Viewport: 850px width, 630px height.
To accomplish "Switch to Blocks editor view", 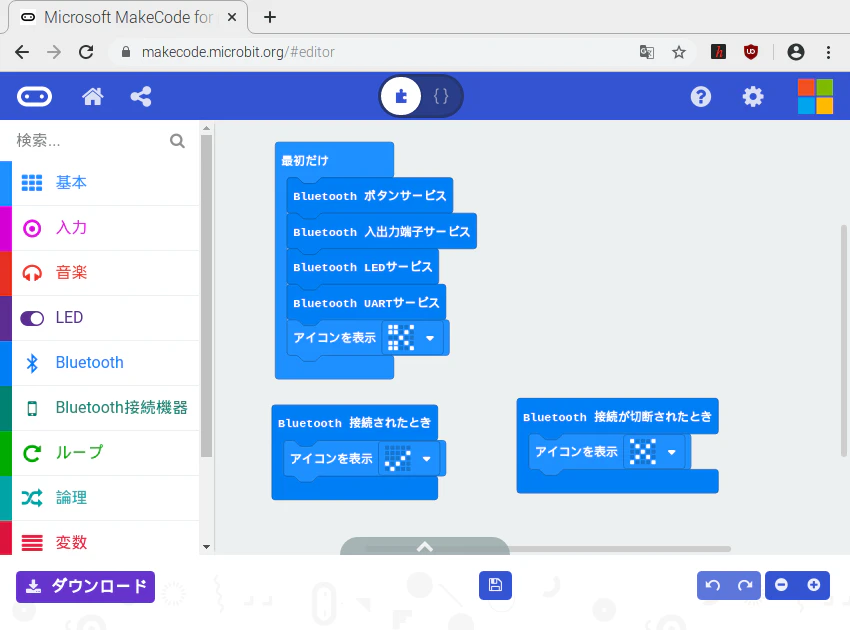I will 401,97.
